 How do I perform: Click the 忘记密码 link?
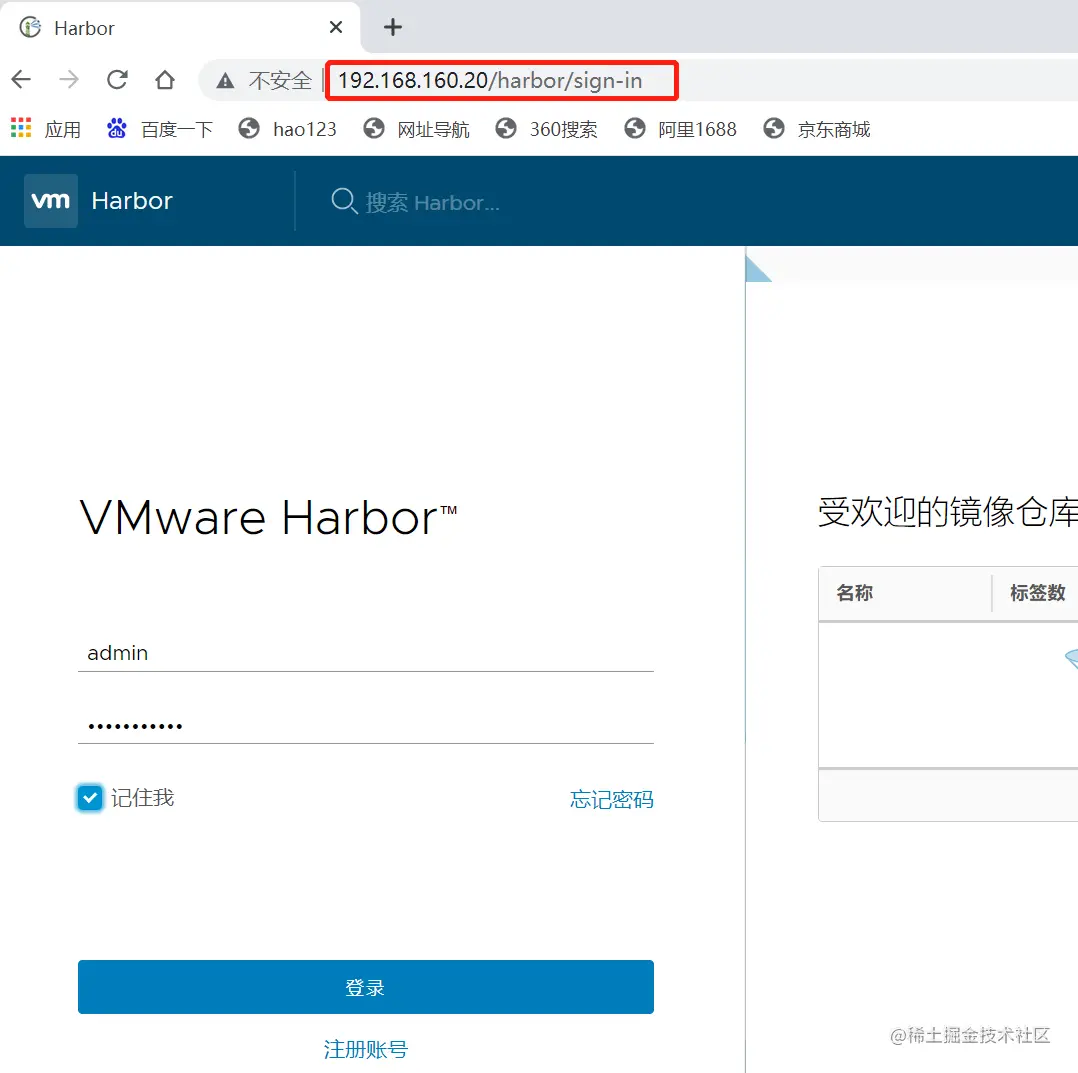point(612,799)
